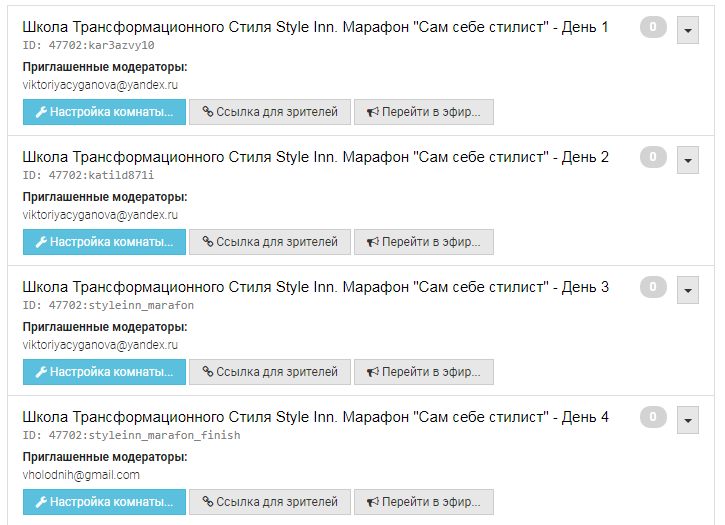Image resolution: width=725 pixels, height=525 pixels.
Task: Click the День 3 participant counter badge
Action: pyautogui.click(x=652, y=287)
